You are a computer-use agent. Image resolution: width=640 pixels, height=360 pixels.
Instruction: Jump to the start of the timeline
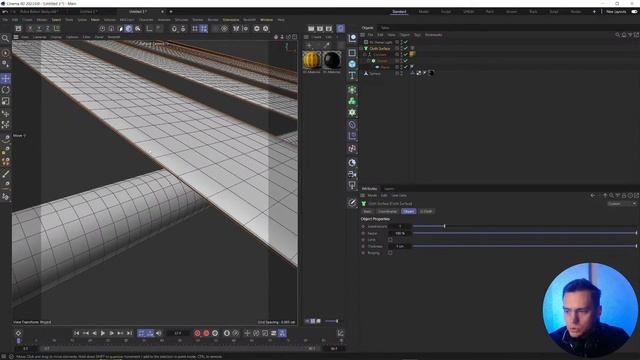pos(76,333)
